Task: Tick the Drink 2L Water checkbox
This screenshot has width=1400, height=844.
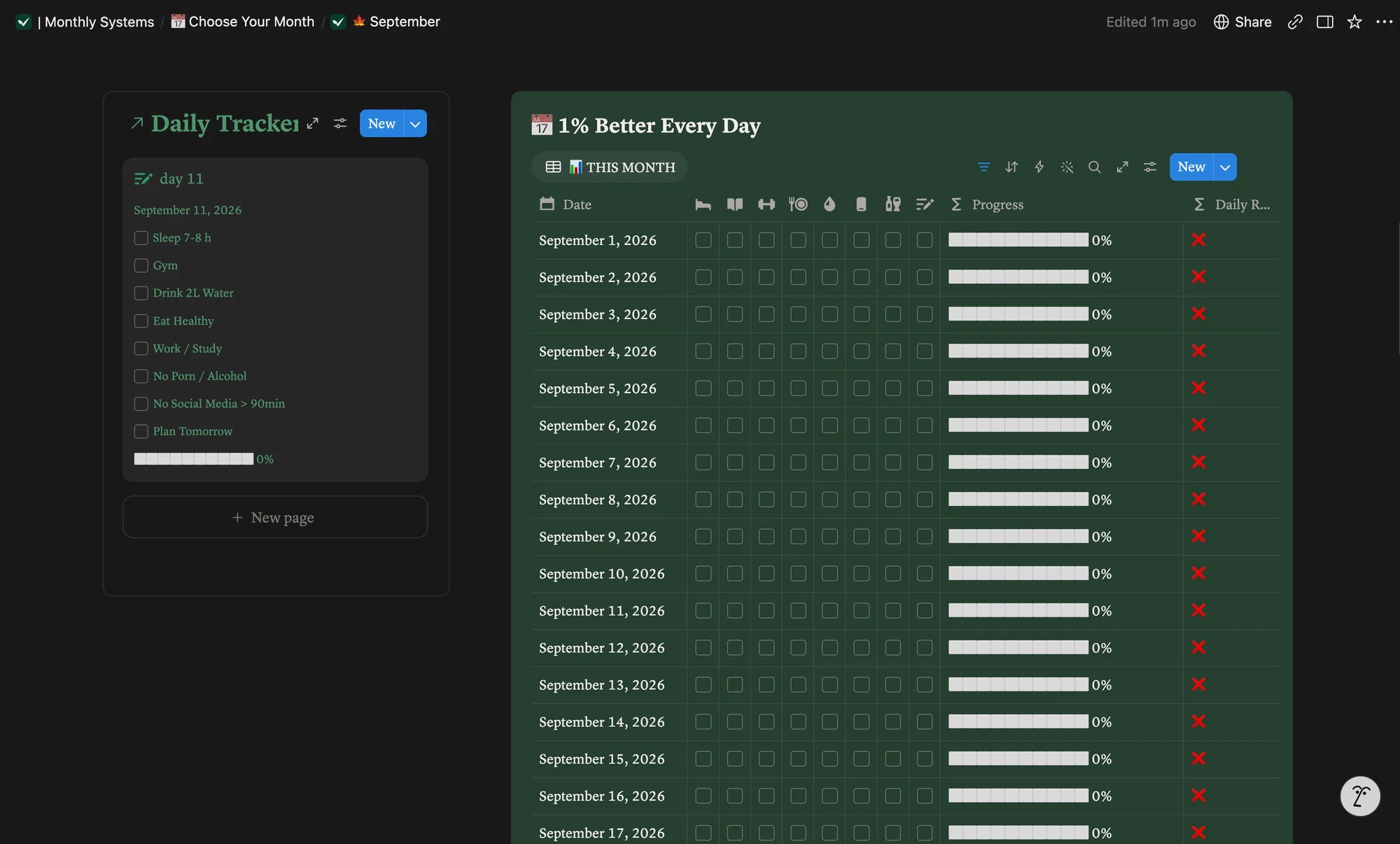Action: (x=141, y=293)
